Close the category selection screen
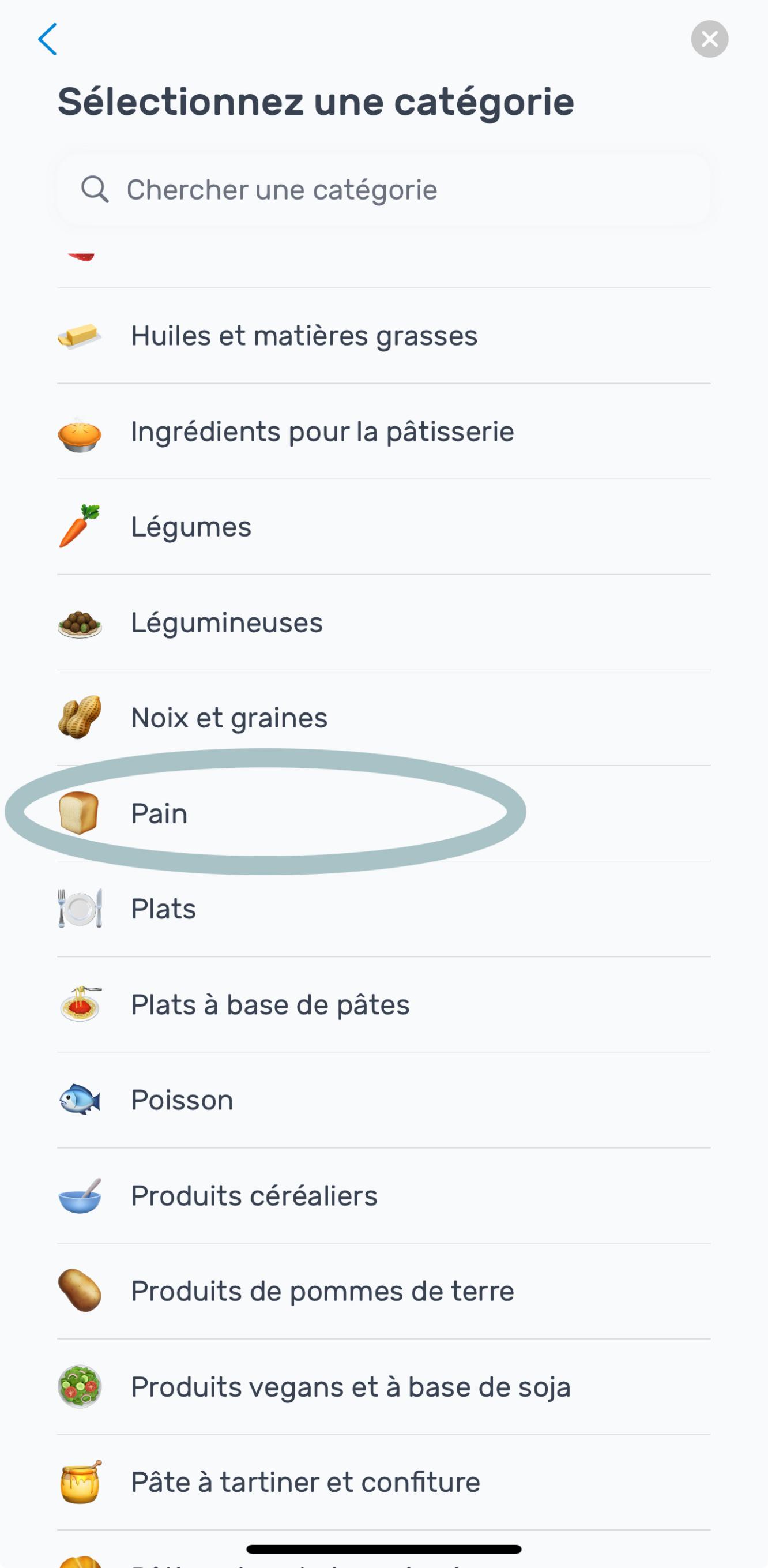This screenshot has width=768, height=1568. pyautogui.click(x=709, y=40)
